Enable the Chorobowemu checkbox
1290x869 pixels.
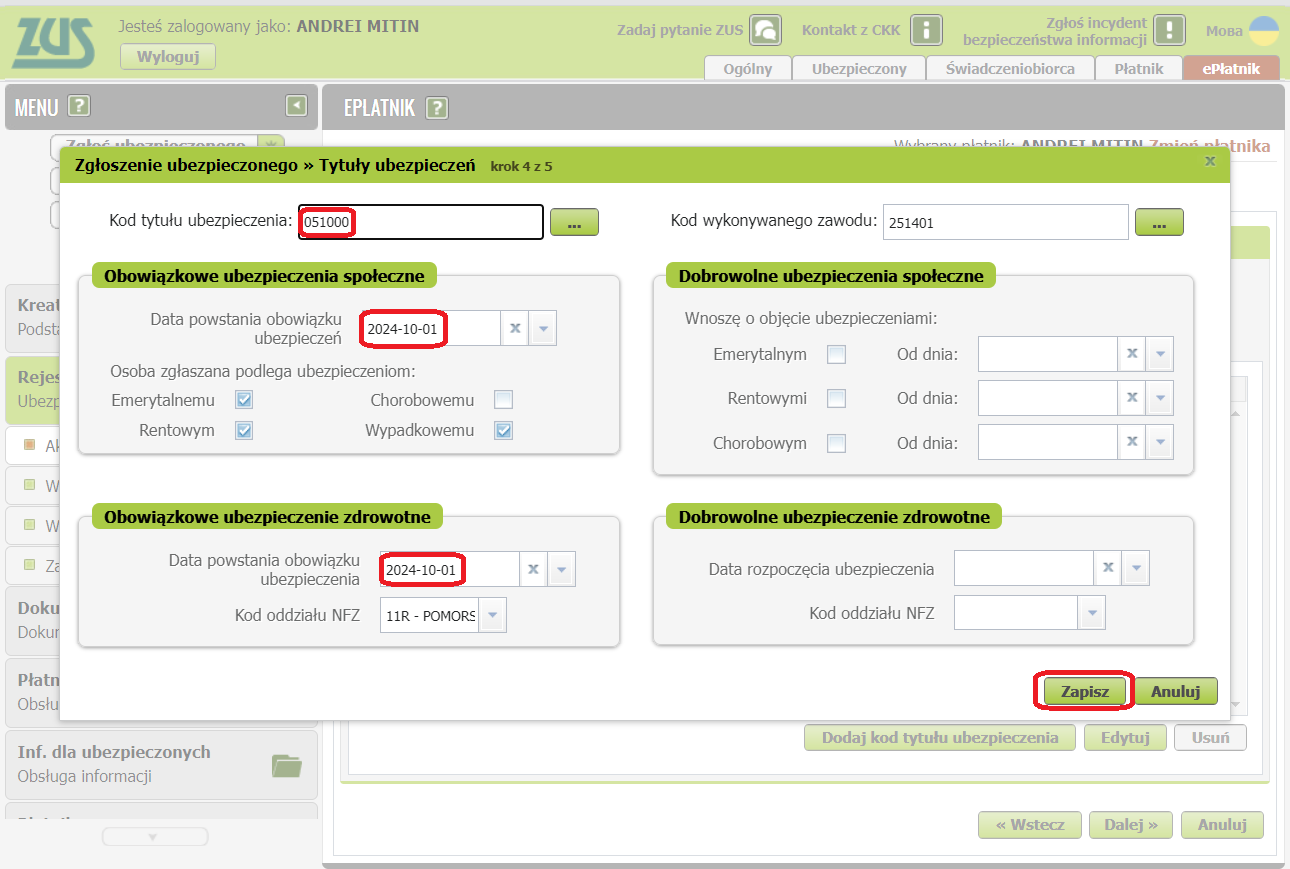click(503, 400)
